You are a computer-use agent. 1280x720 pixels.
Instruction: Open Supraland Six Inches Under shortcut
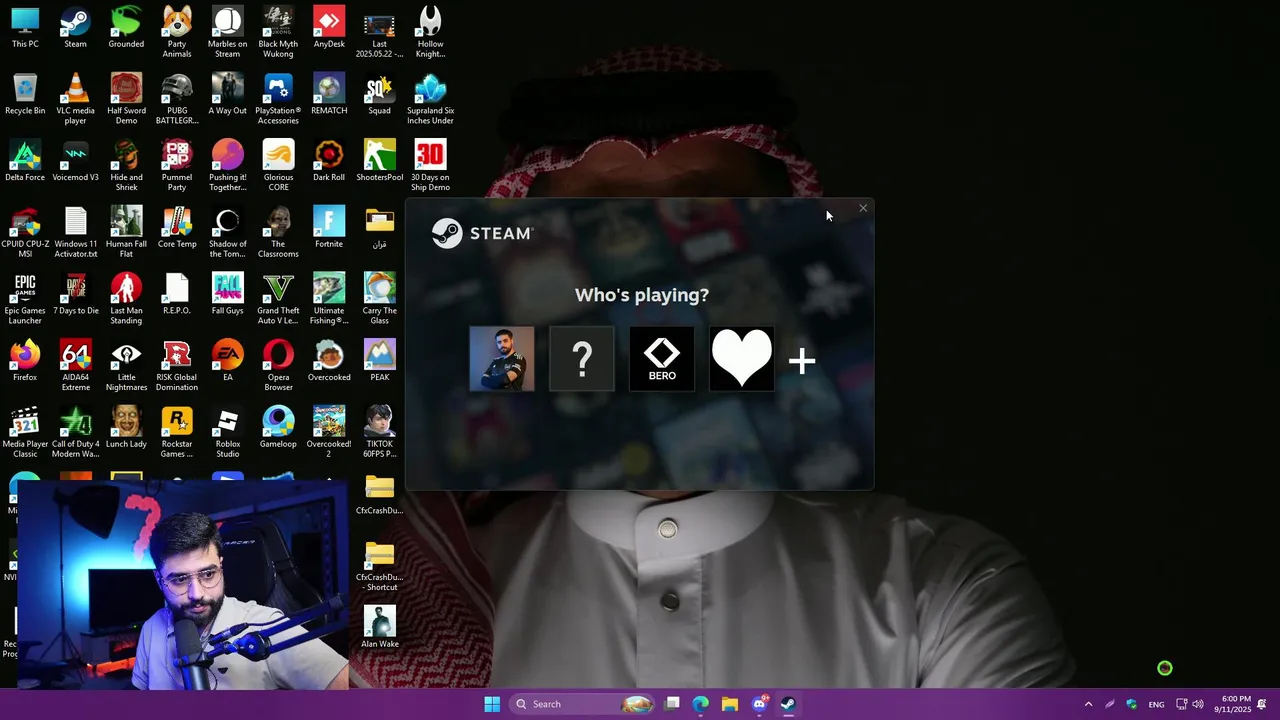pyautogui.click(x=430, y=98)
